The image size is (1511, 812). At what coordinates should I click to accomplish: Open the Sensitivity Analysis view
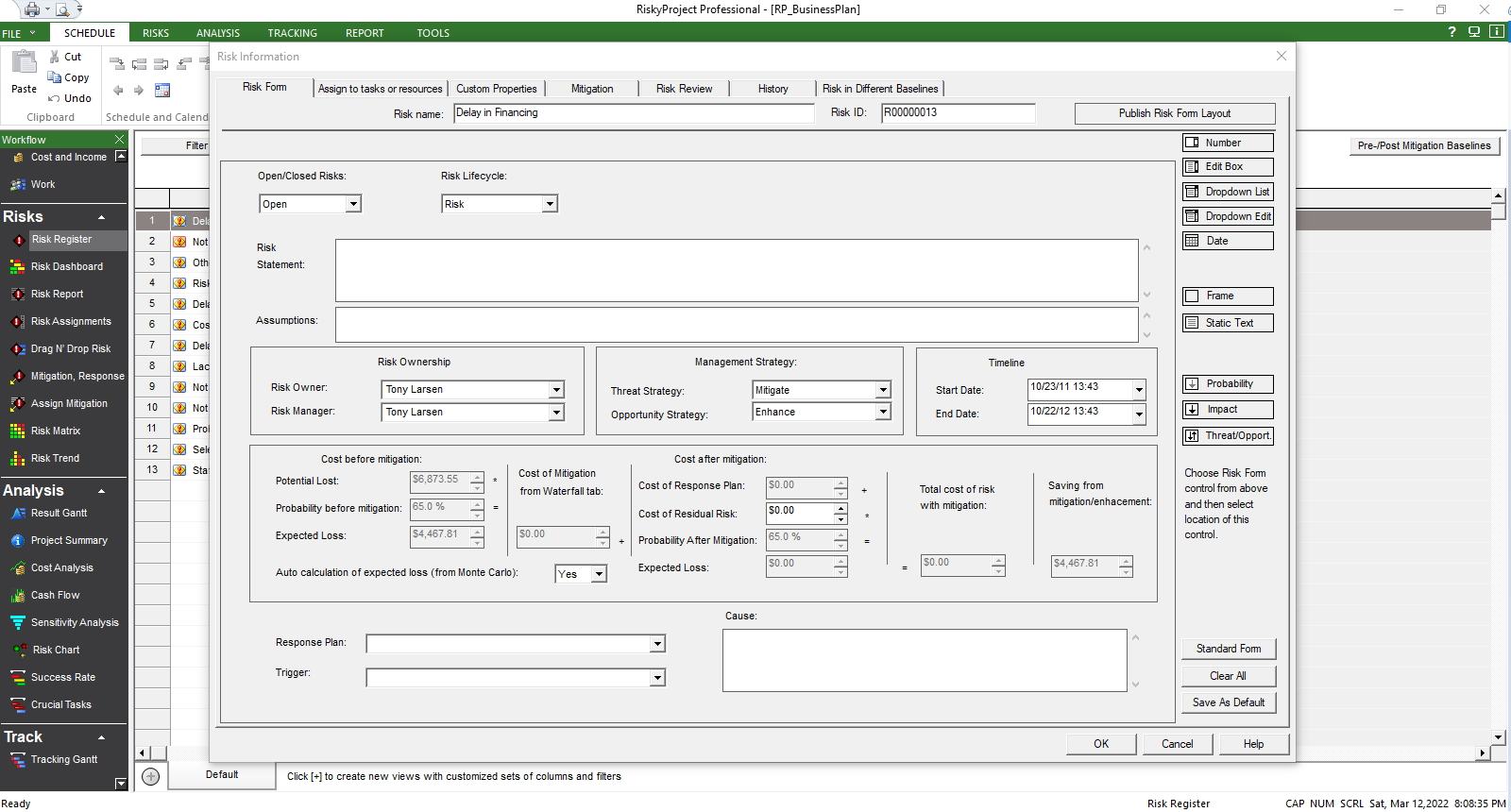[74, 623]
